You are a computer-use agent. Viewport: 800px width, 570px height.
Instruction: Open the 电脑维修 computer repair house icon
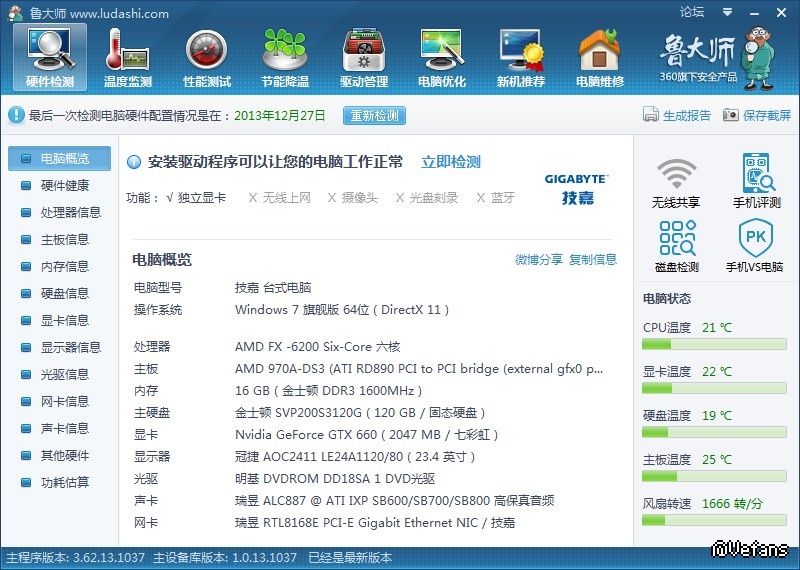pyautogui.click(x=599, y=57)
